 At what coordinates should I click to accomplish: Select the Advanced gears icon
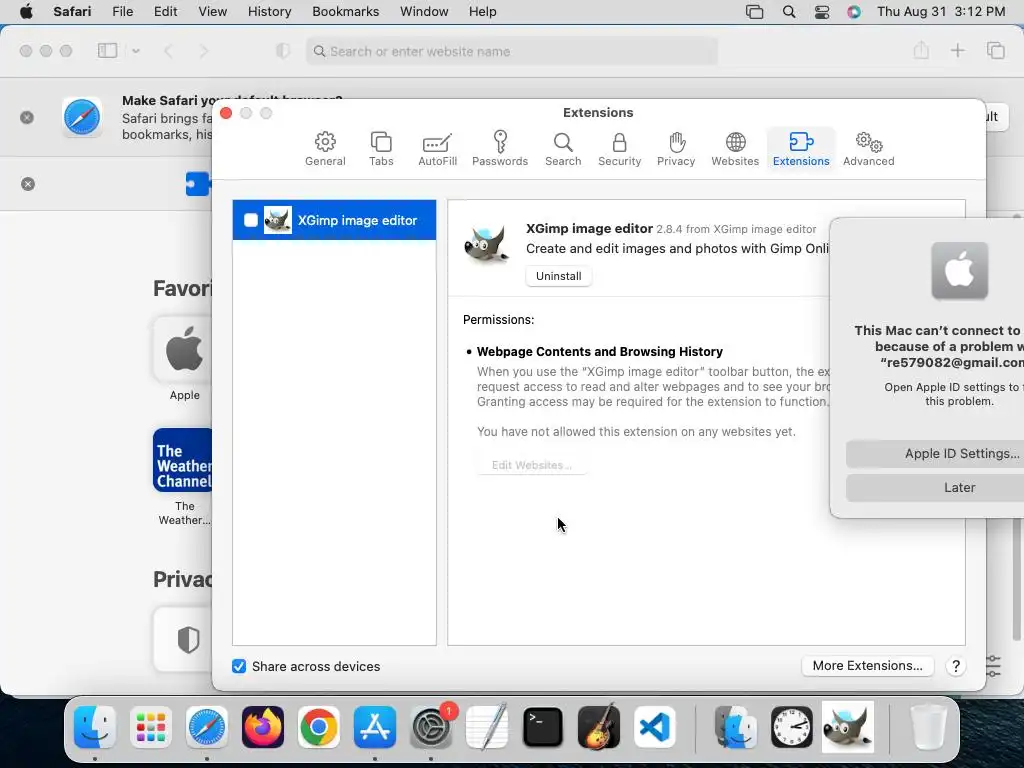pyautogui.click(x=869, y=142)
